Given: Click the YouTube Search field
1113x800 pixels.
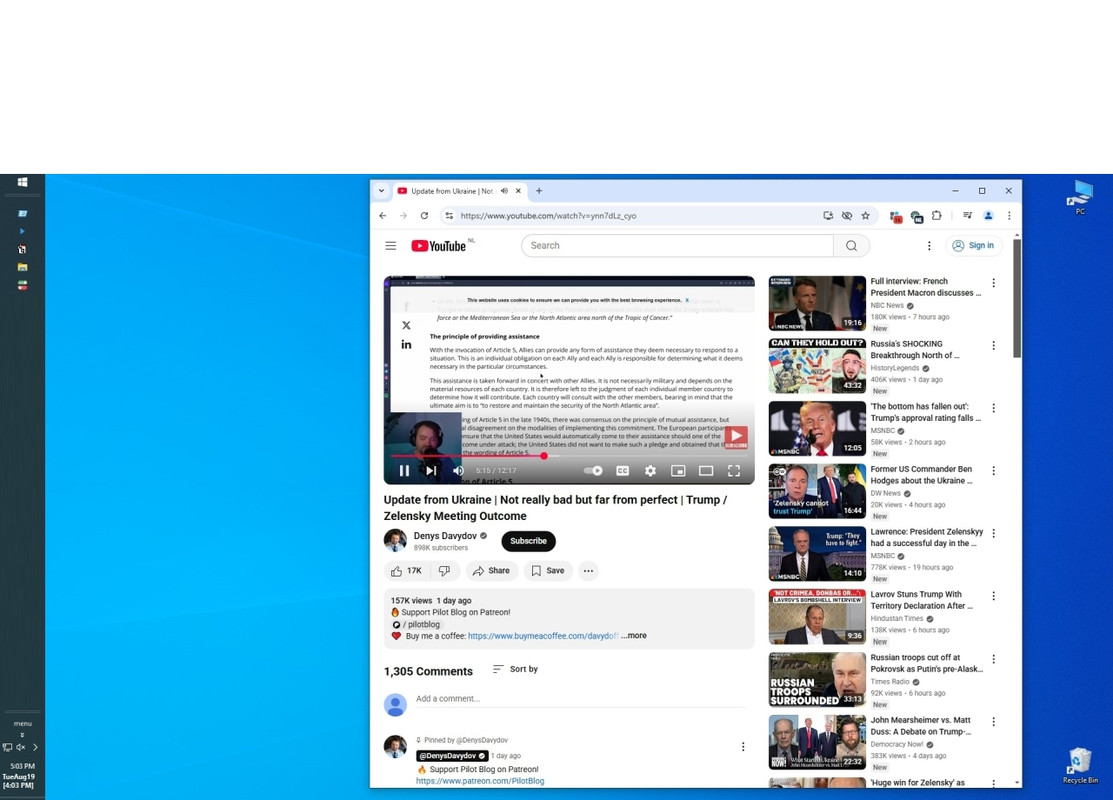Looking at the screenshot, I should tap(677, 246).
